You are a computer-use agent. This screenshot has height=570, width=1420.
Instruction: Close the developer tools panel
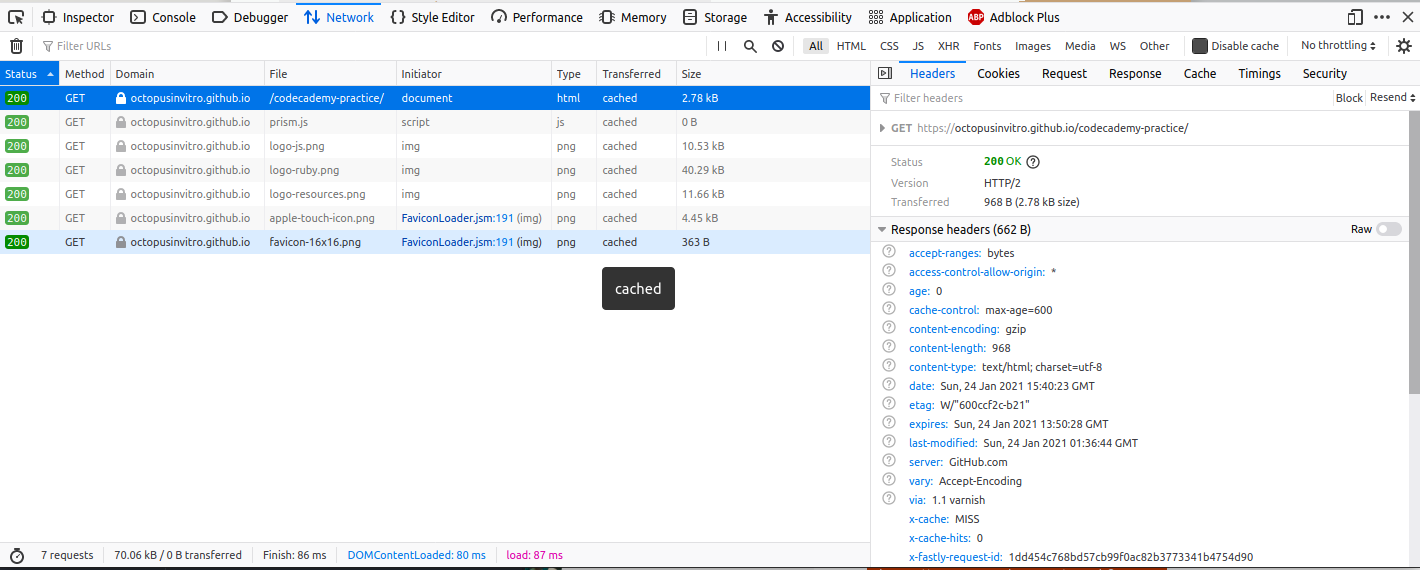(x=1408, y=17)
